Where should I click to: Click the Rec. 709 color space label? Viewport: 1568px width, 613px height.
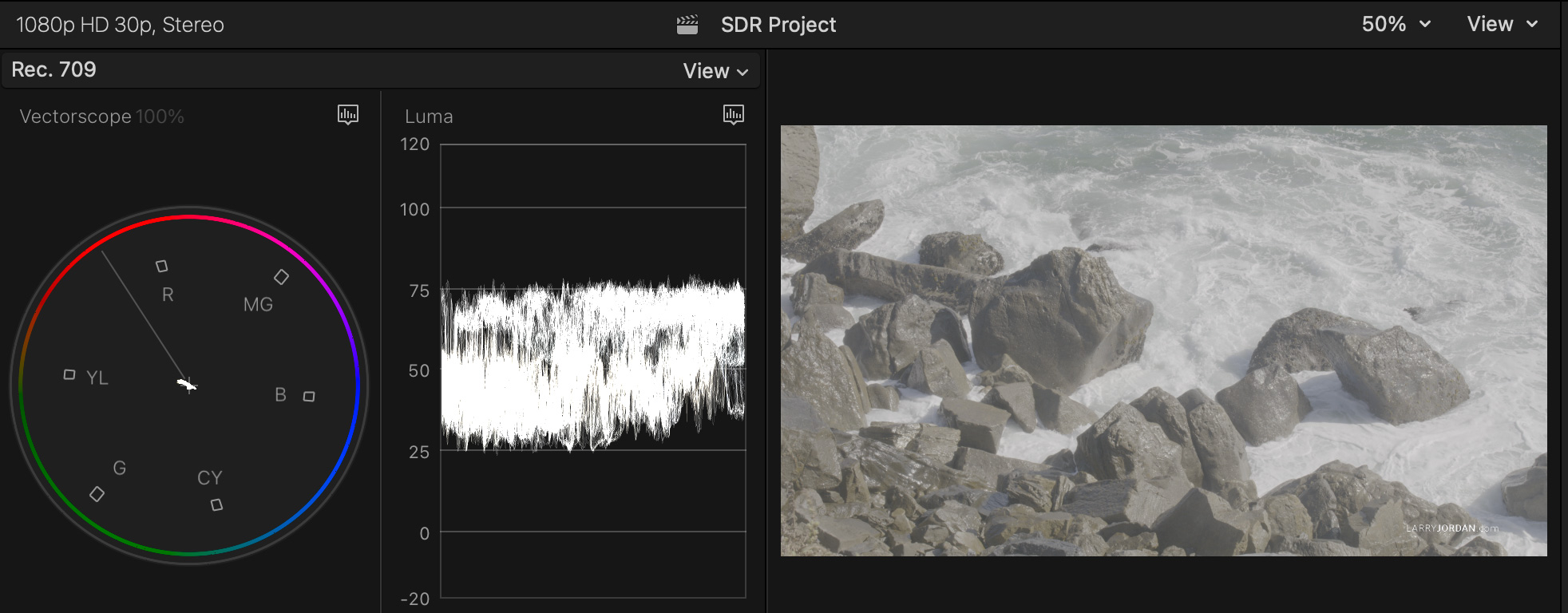click(53, 69)
